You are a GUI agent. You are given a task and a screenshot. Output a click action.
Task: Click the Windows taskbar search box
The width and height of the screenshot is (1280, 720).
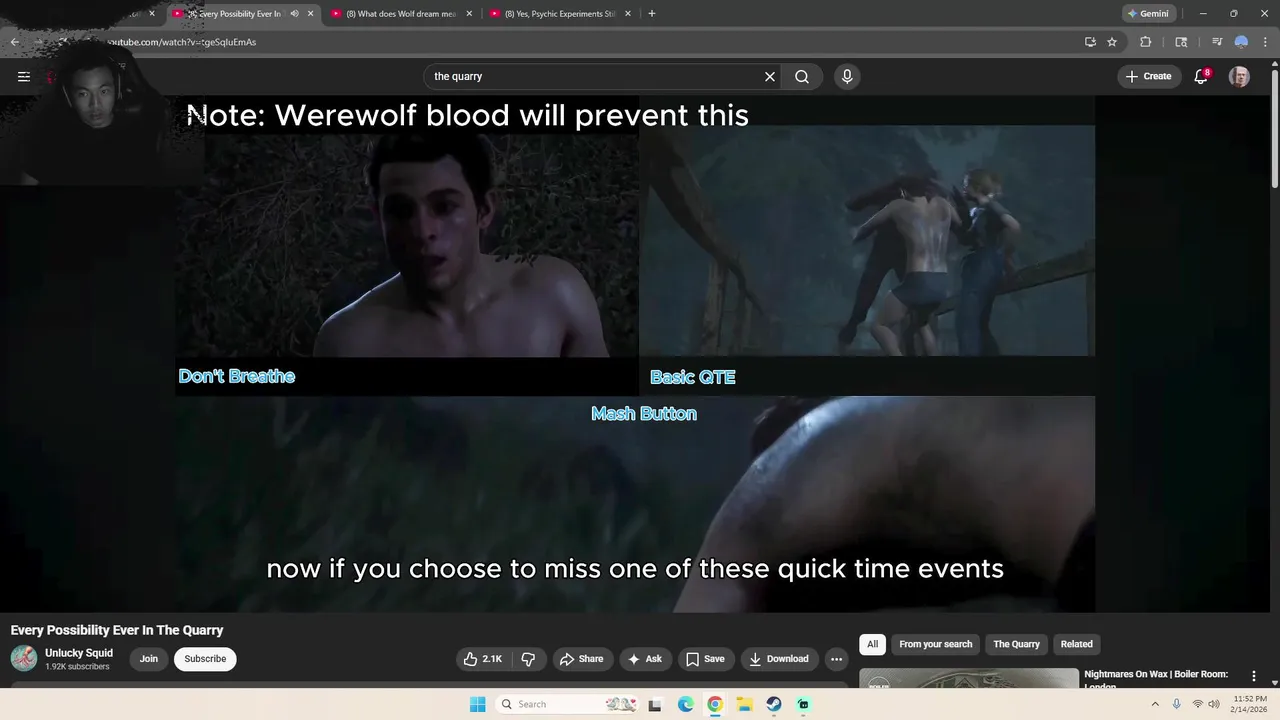click(x=565, y=704)
